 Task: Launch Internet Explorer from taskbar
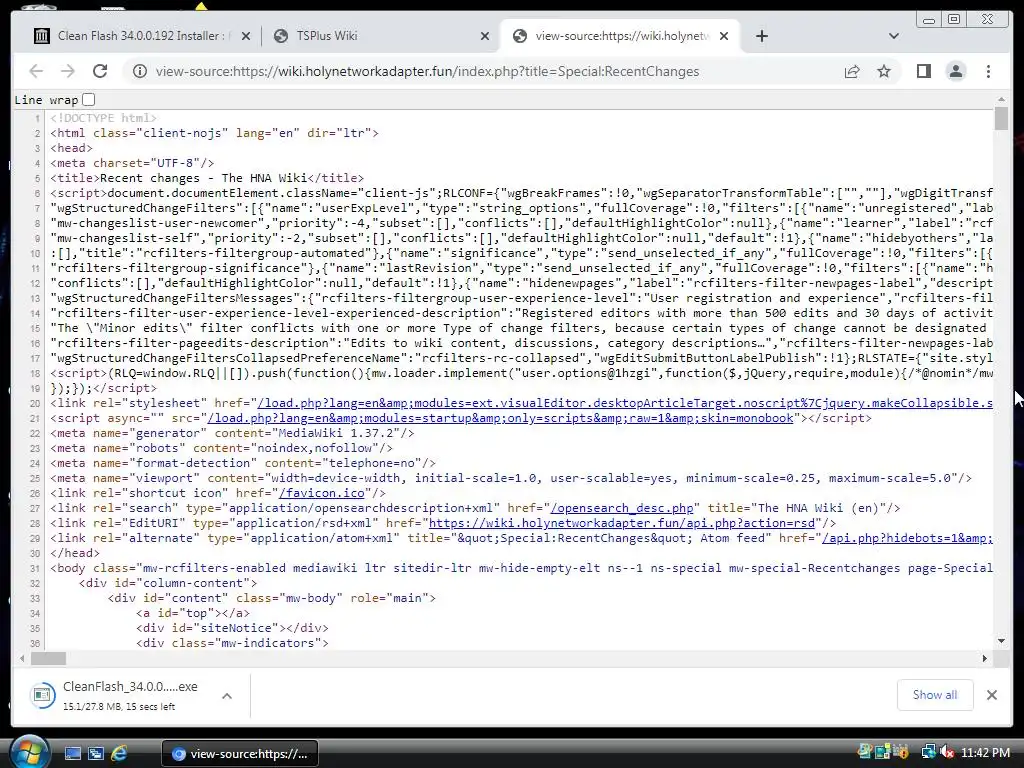click(x=119, y=754)
